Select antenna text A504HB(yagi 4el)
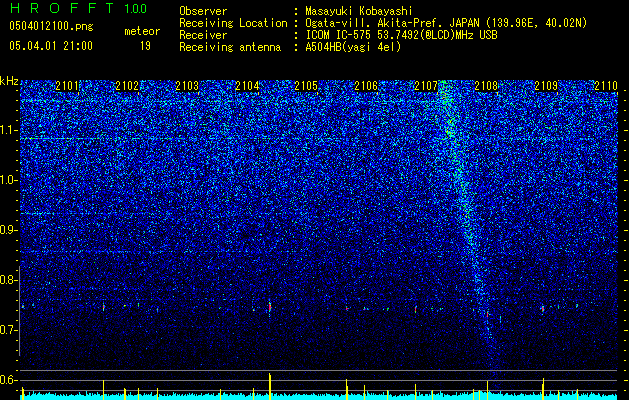Screen dimensions: 629x400 point(353,47)
